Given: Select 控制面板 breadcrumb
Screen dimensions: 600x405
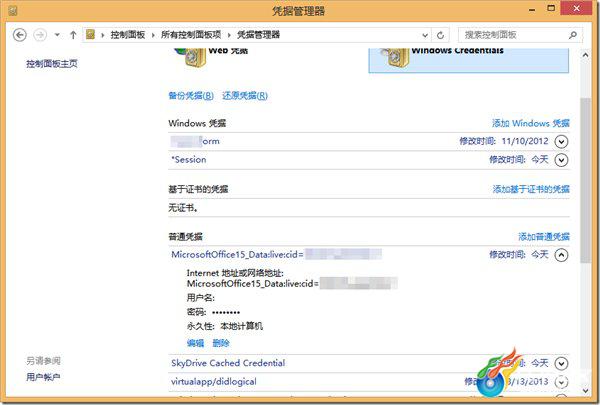Looking at the screenshot, I should point(128,35).
